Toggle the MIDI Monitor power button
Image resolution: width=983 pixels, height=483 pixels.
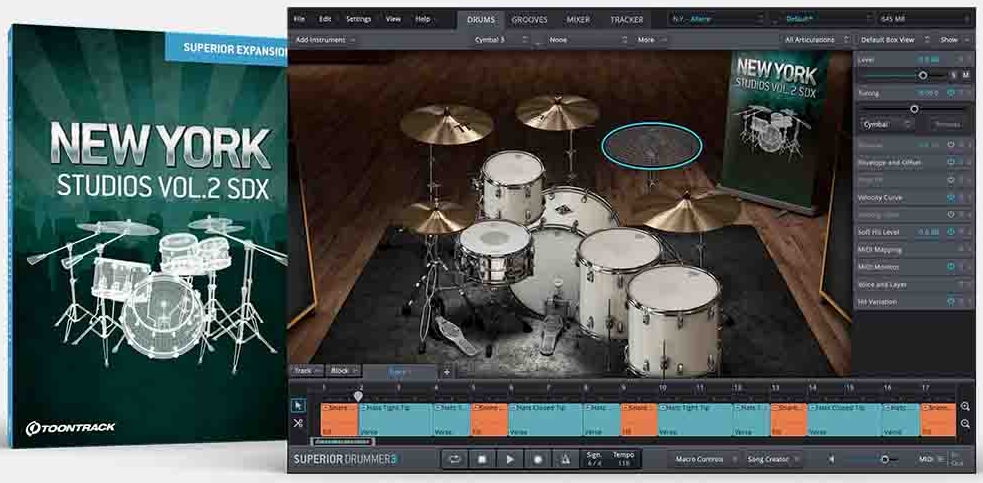pos(951,267)
